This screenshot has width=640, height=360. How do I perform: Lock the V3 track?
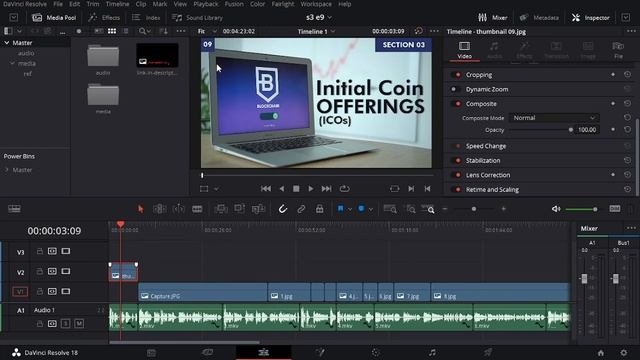click(40, 251)
